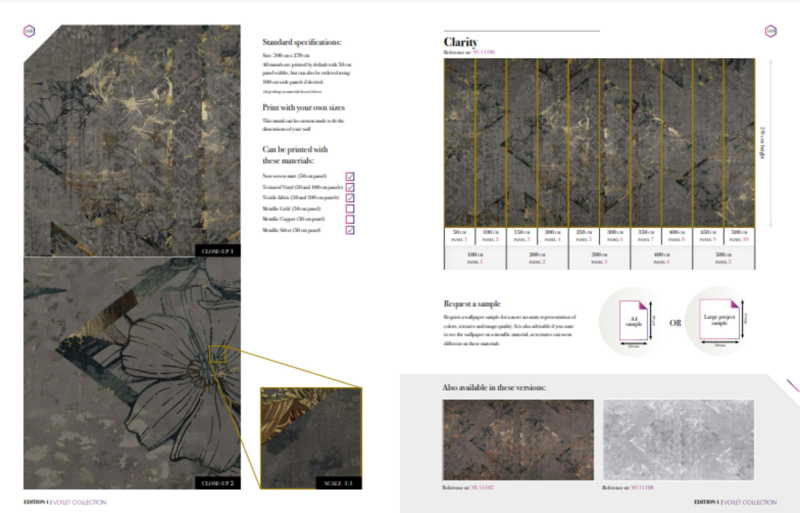Click the "200 cm panel 4" cell in top row
Screen dimensions: 800x513
click(x=553, y=236)
